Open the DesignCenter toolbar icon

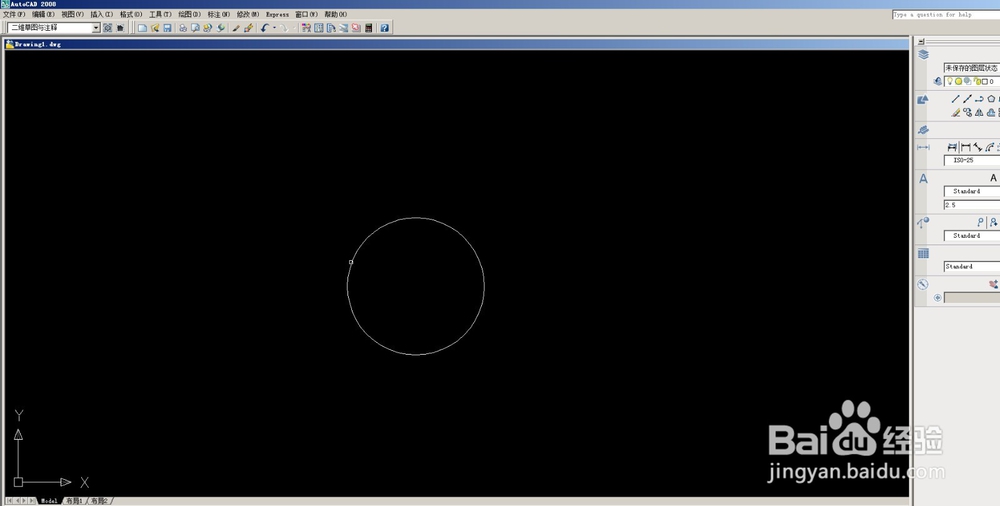(319, 28)
